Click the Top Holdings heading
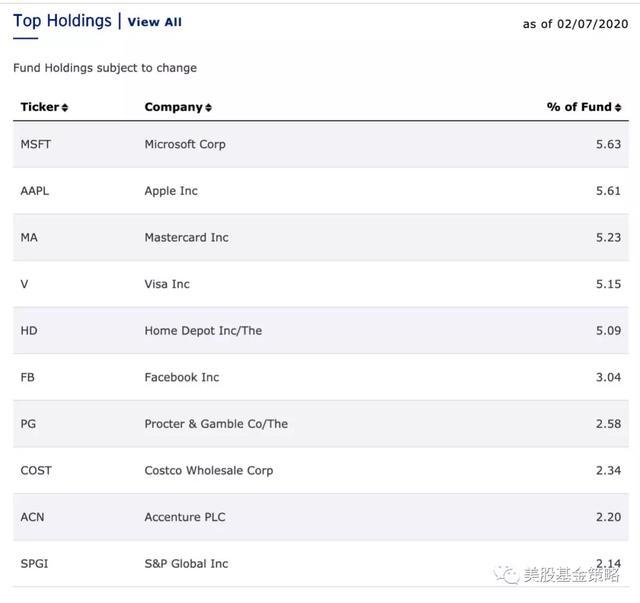 click(62, 21)
